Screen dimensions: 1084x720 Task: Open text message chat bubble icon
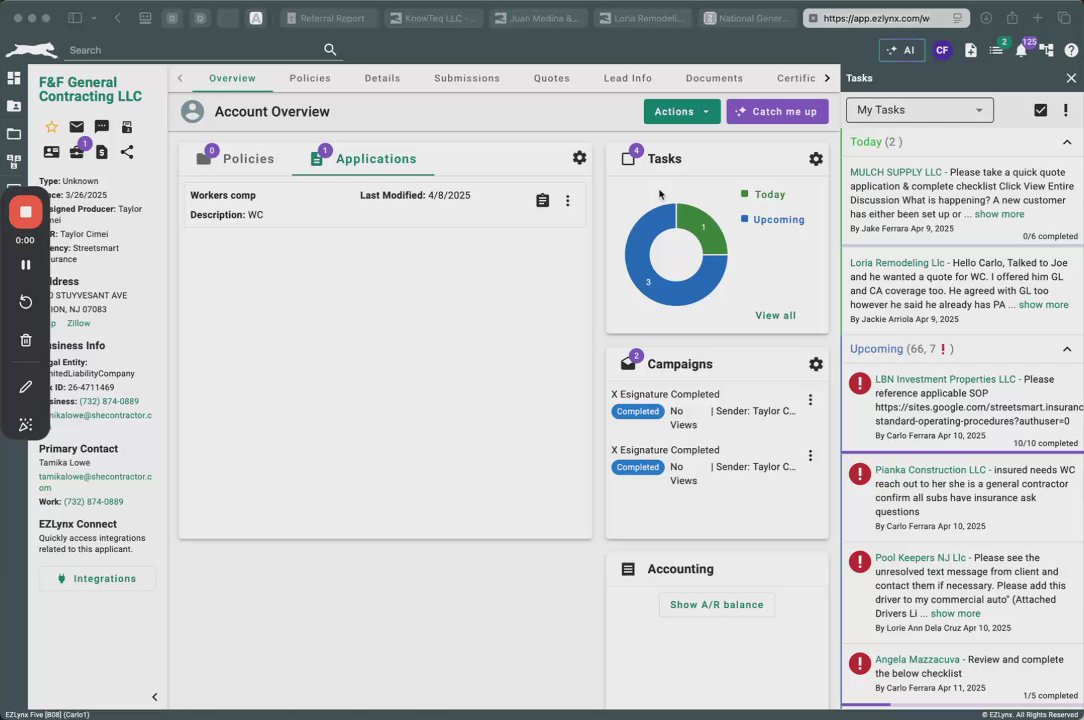(x=102, y=127)
